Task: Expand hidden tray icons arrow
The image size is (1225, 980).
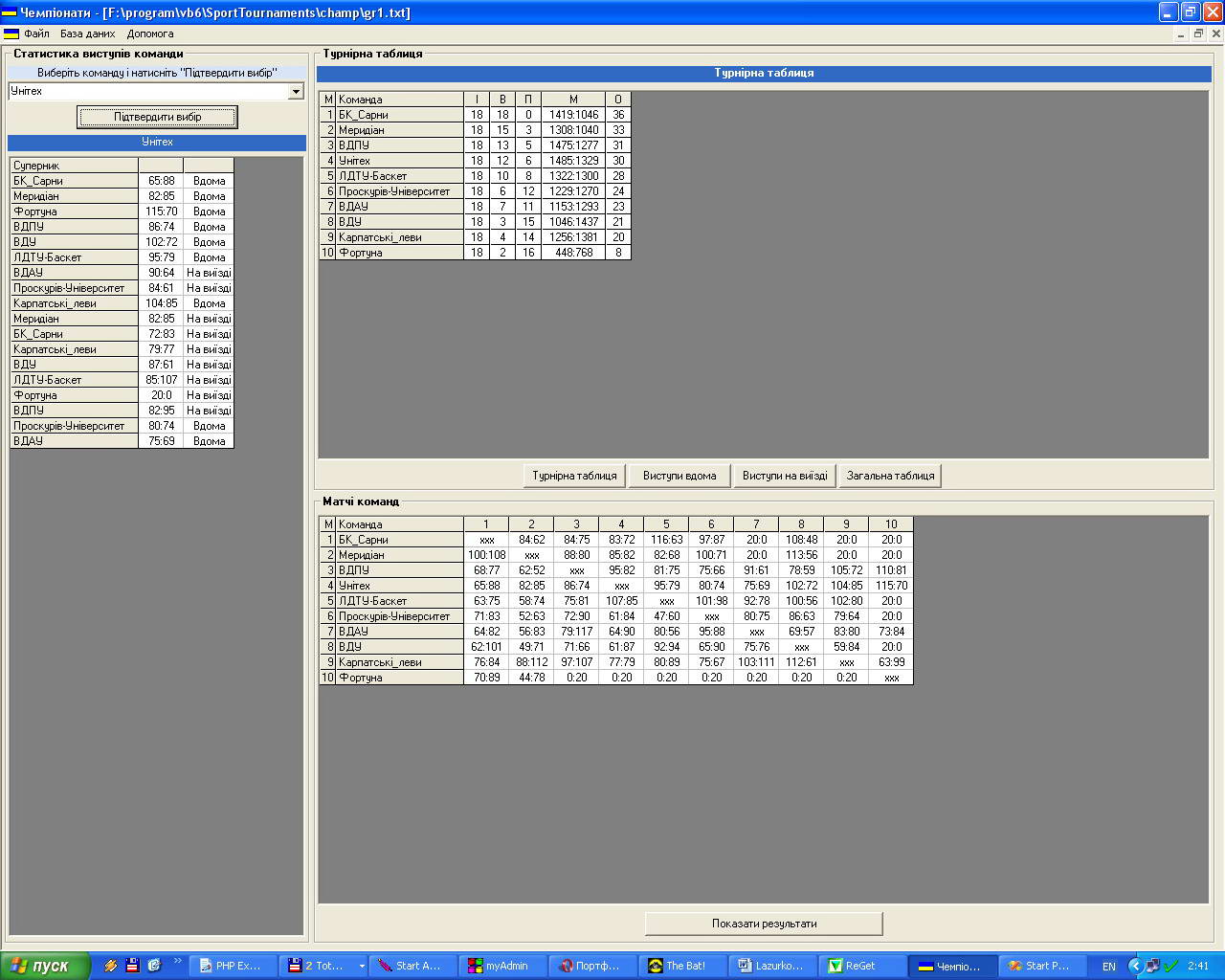Action: click(1135, 966)
